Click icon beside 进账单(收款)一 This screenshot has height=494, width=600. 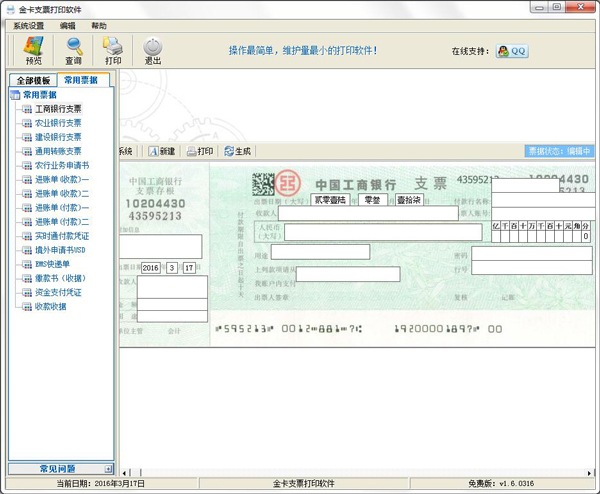[27, 179]
